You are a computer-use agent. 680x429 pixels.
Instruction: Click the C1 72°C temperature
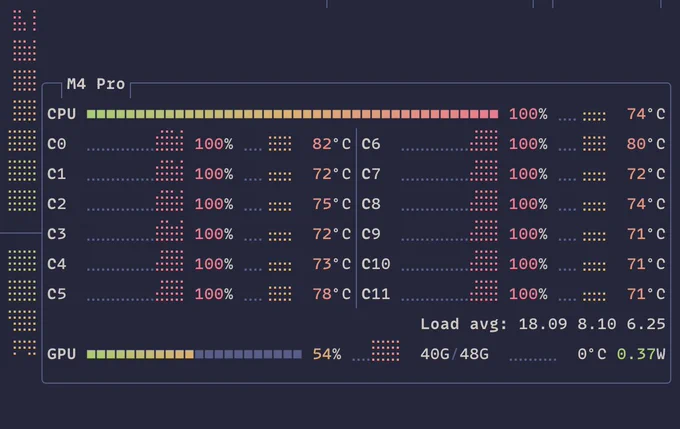point(331,174)
